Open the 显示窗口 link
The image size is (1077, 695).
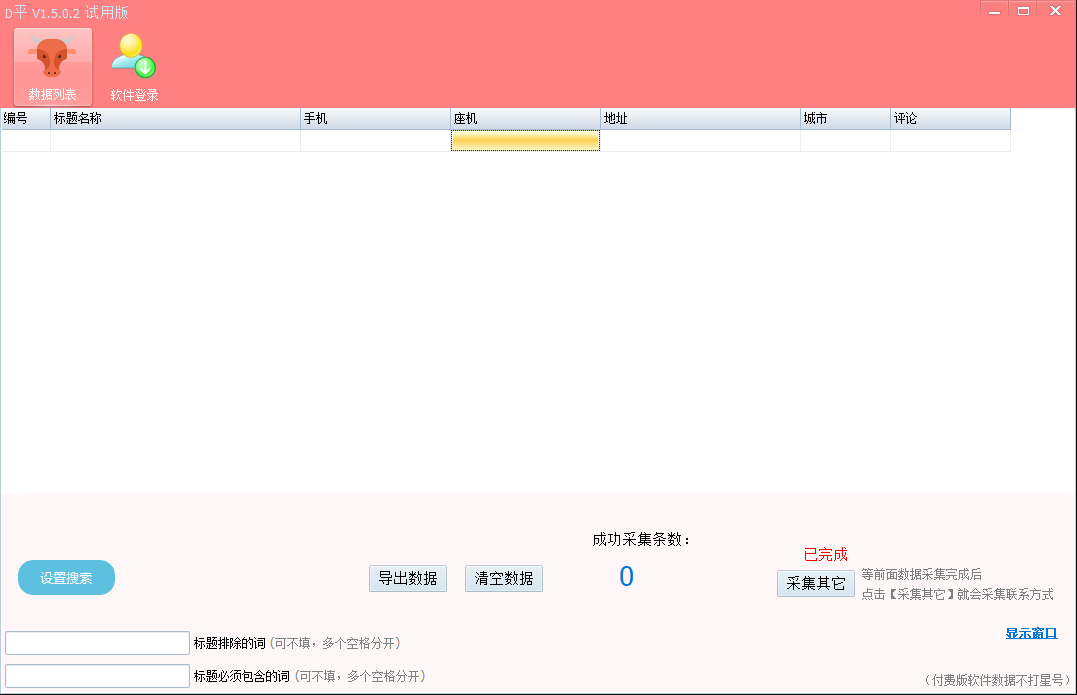[1031, 633]
